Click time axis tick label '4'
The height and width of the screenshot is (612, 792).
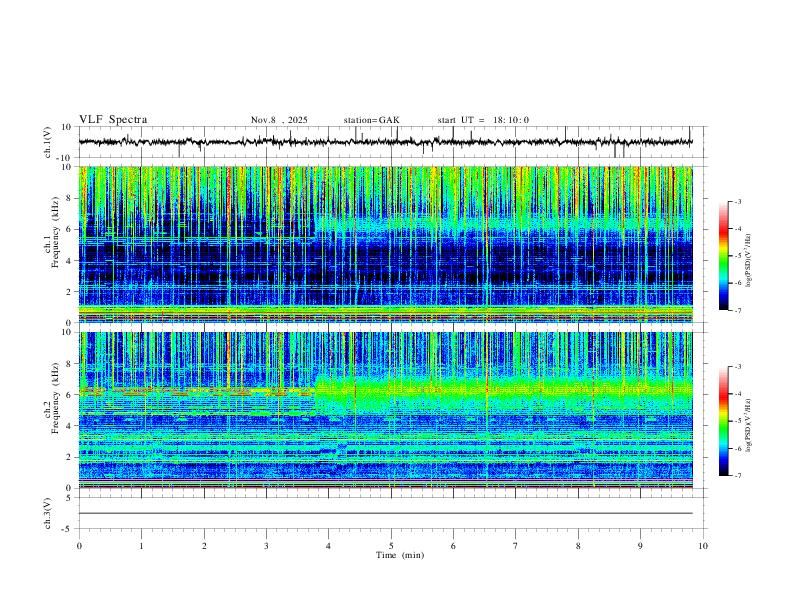pyautogui.click(x=328, y=546)
